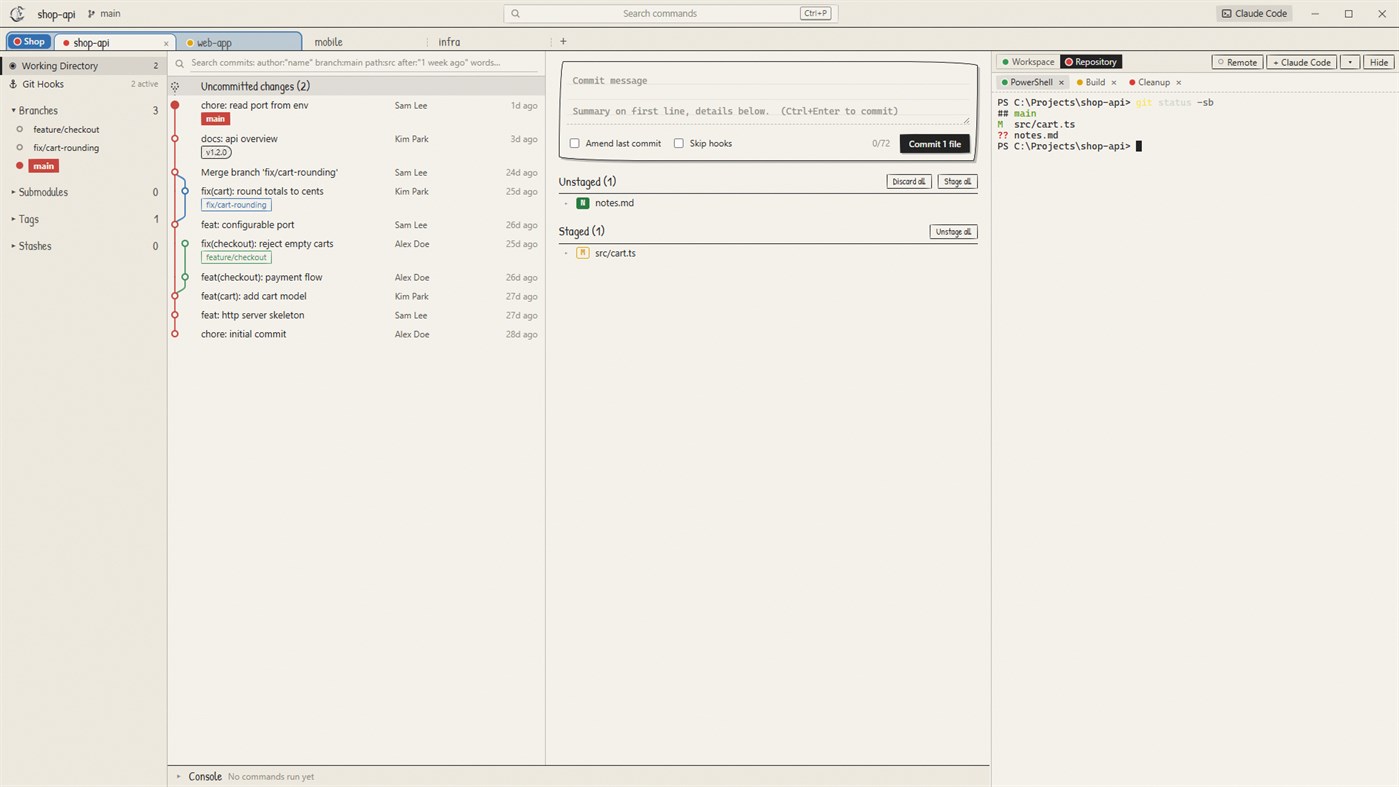This screenshot has width=1399, height=787.
Task: Open the mobile repository tab
Action: [x=328, y=42]
